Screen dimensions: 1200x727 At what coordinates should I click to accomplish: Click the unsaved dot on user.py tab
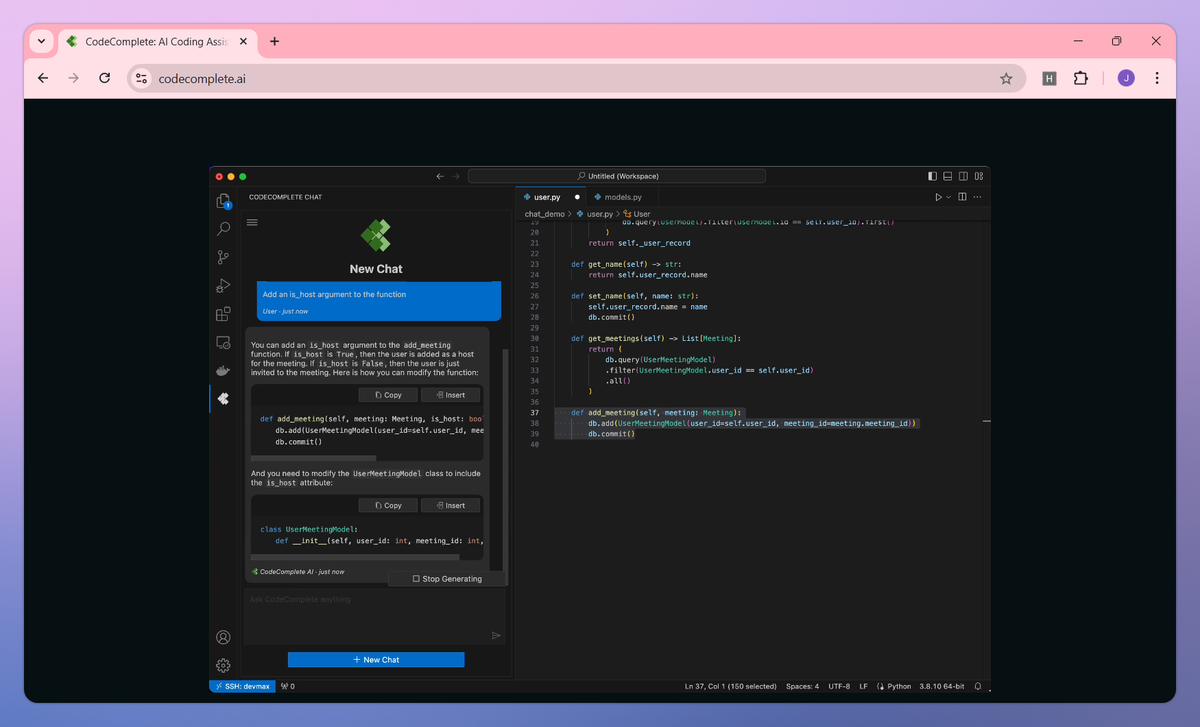click(577, 197)
